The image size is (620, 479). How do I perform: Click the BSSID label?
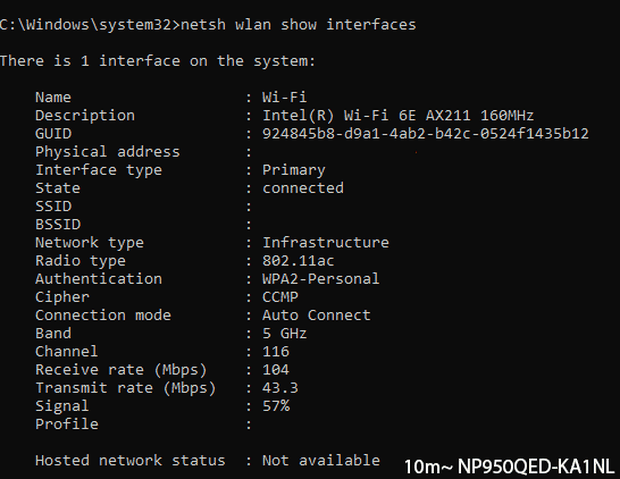(x=58, y=224)
